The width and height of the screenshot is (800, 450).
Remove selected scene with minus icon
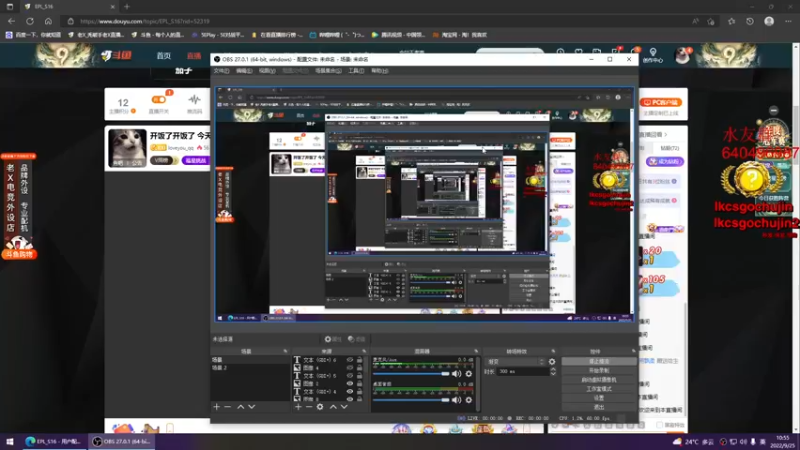pos(228,407)
